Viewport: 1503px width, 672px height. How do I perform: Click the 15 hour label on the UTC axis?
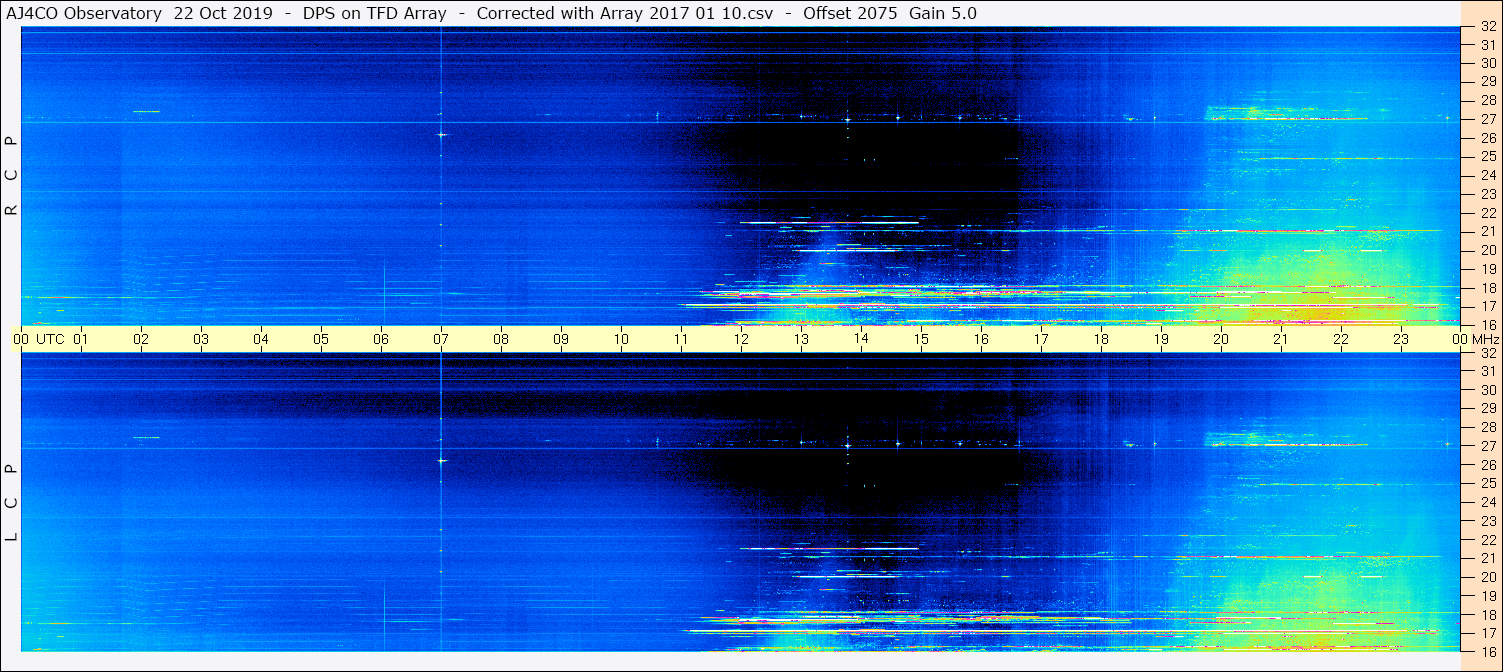921,339
